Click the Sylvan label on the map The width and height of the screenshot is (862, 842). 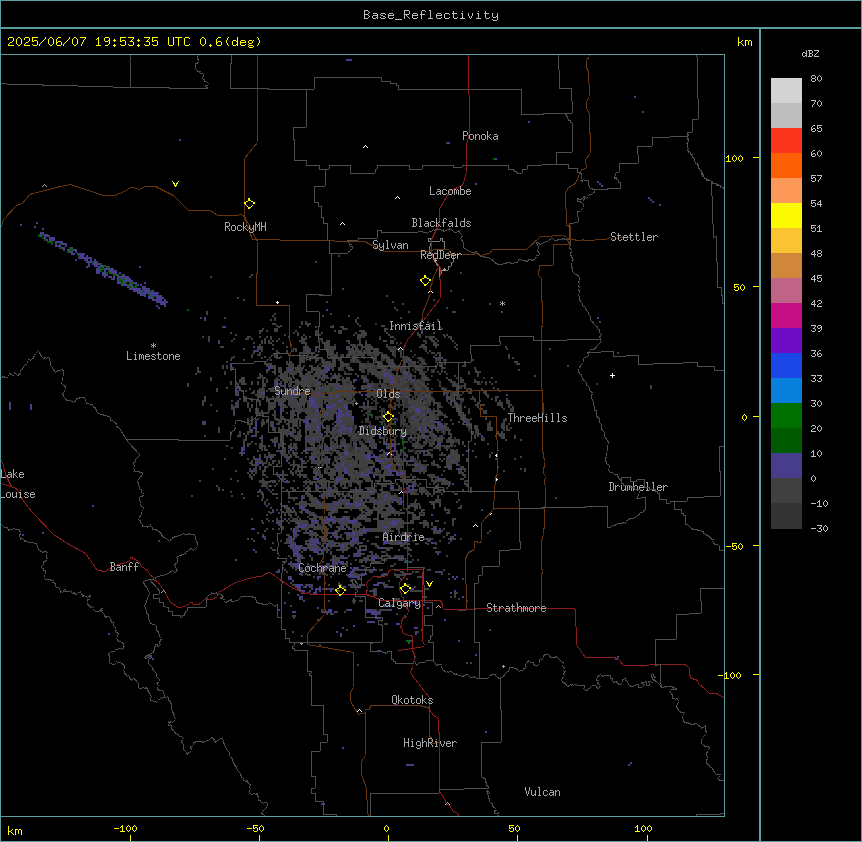coord(390,245)
